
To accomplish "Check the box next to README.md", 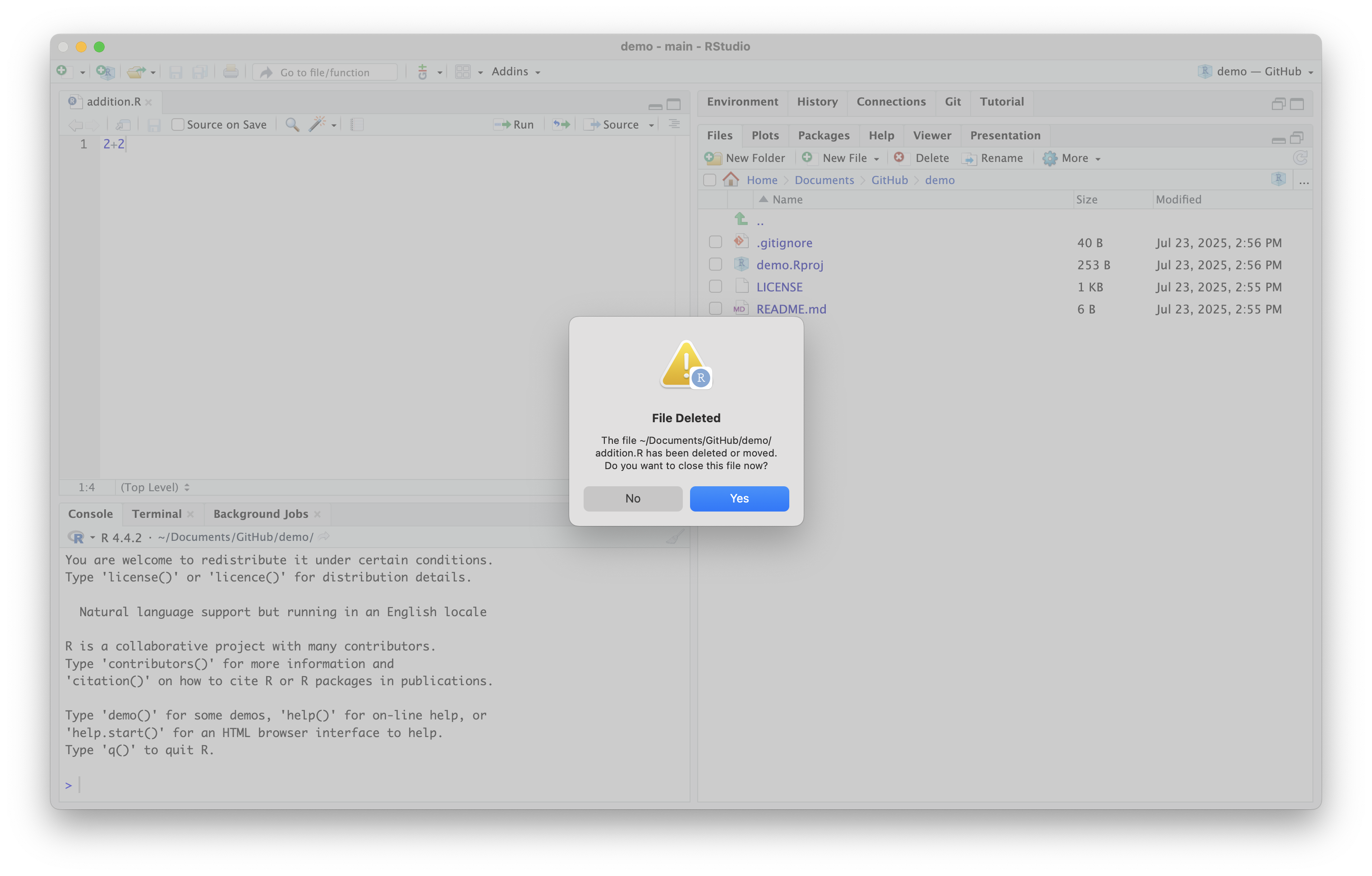I will pos(715,309).
